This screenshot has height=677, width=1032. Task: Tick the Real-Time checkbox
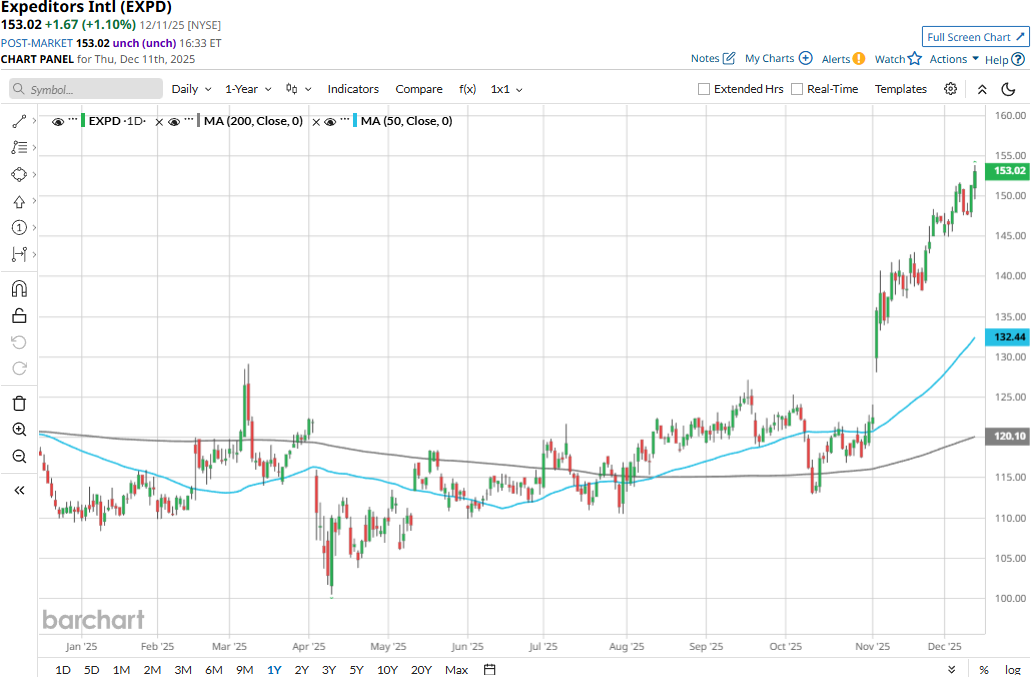(797, 89)
